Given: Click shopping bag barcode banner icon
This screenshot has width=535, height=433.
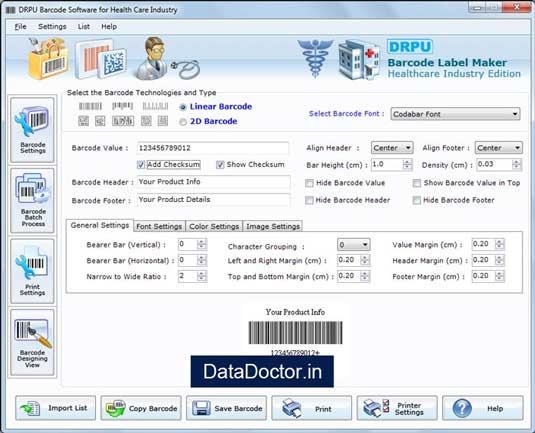Looking at the screenshot, I should 48,59.
